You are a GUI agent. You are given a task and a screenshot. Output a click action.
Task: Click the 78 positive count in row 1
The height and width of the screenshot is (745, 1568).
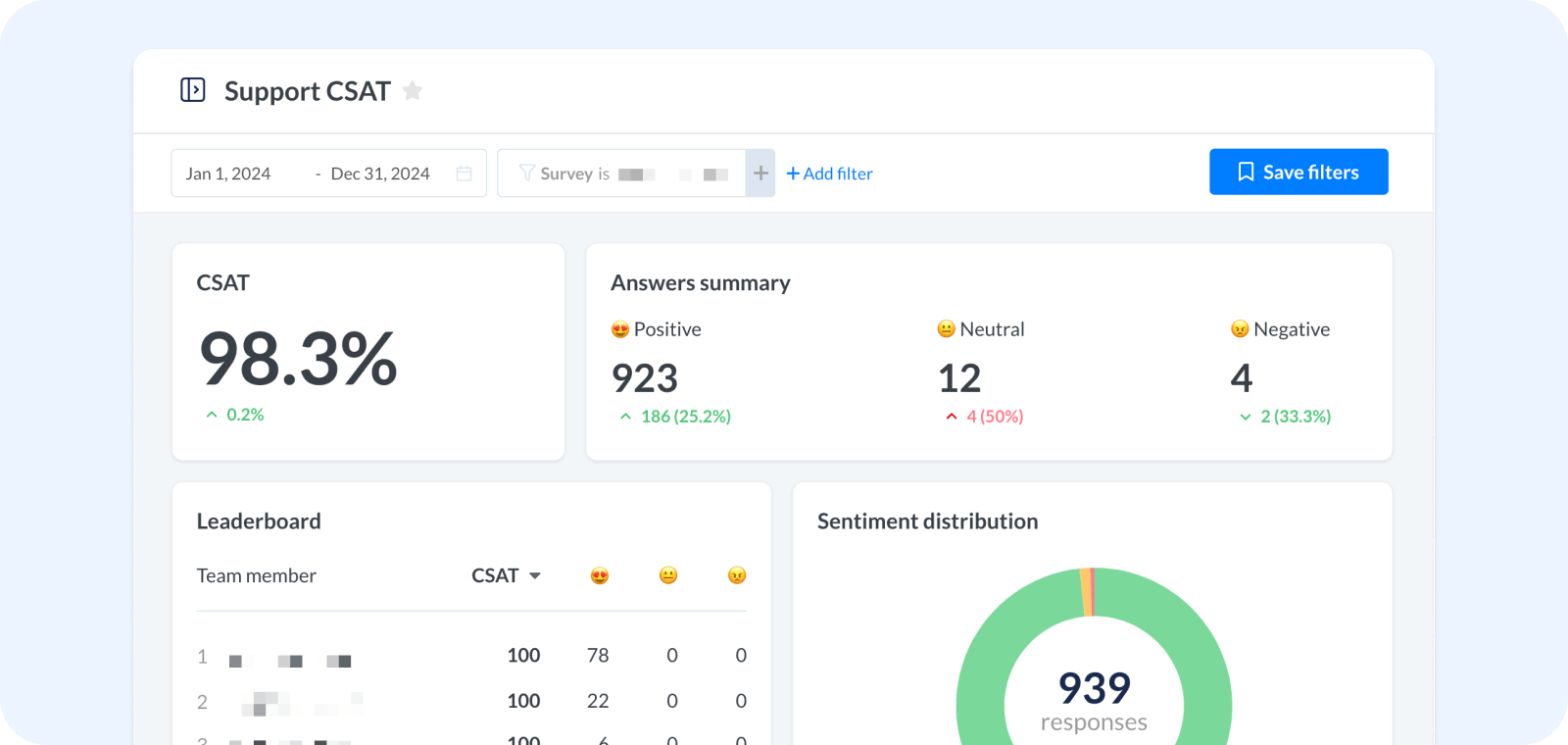tap(598, 656)
